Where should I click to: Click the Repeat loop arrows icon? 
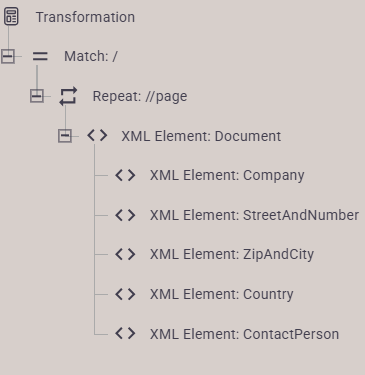pyautogui.click(x=68, y=96)
